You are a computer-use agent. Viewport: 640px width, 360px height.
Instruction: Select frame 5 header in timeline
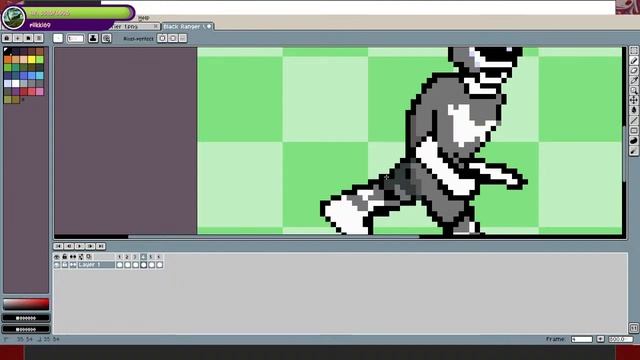pyautogui.click(x=151, y=257)
